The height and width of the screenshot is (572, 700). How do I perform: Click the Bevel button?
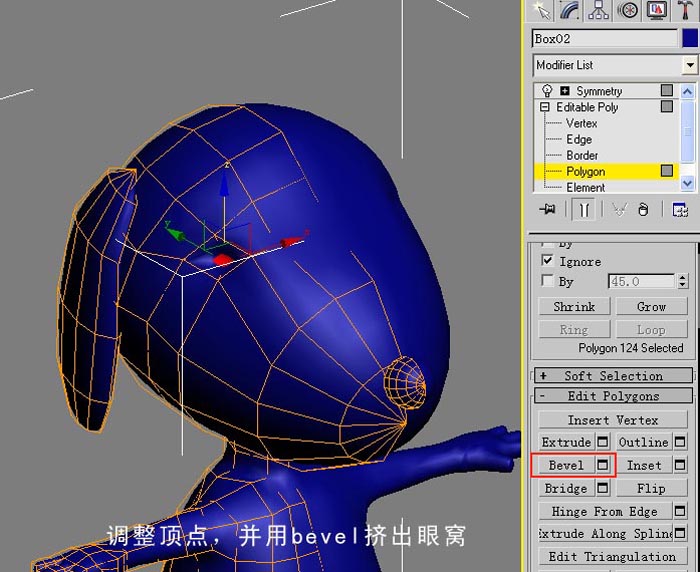tap(566, 465)
